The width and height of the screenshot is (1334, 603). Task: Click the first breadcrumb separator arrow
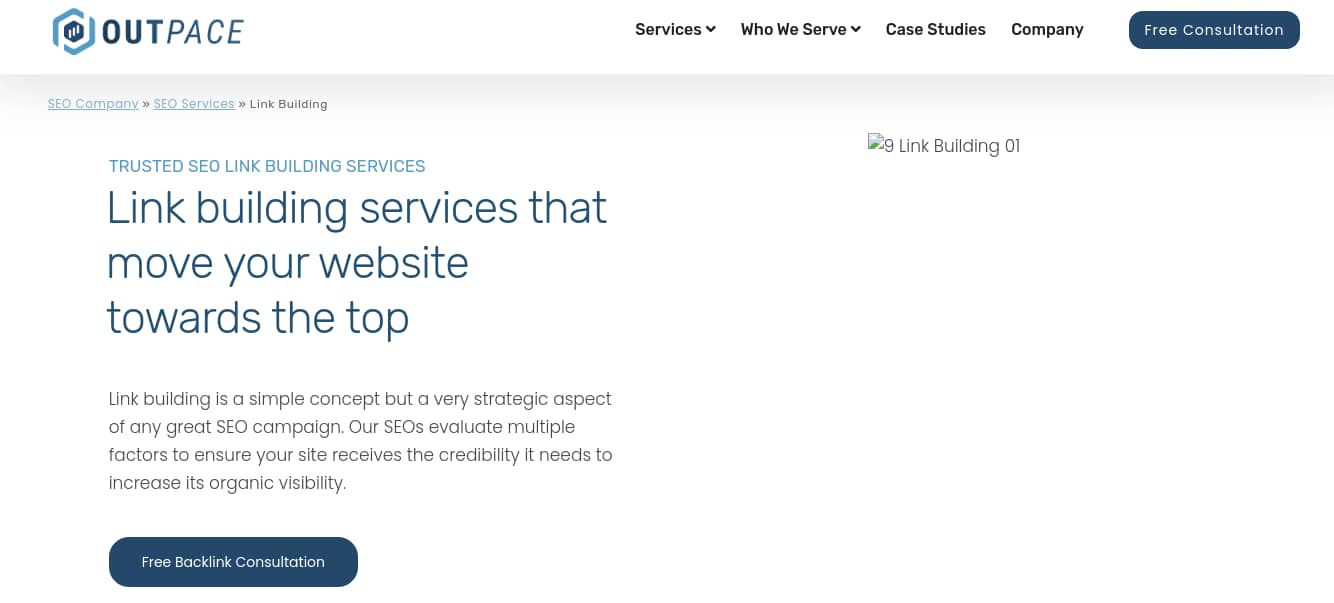coord(146,103)
